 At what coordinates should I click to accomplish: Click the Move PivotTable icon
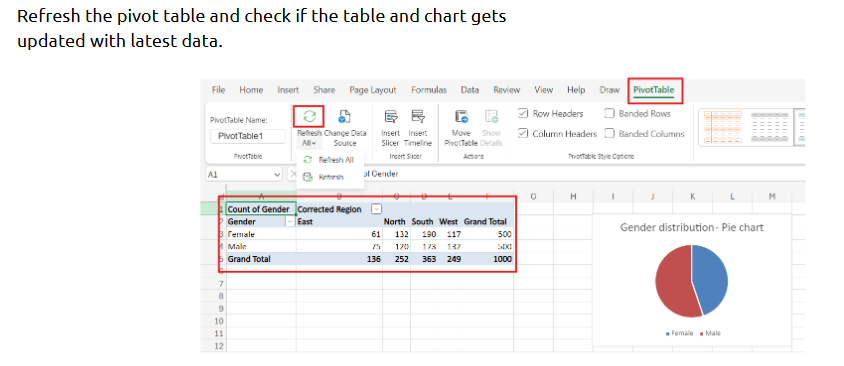point(461,116)
